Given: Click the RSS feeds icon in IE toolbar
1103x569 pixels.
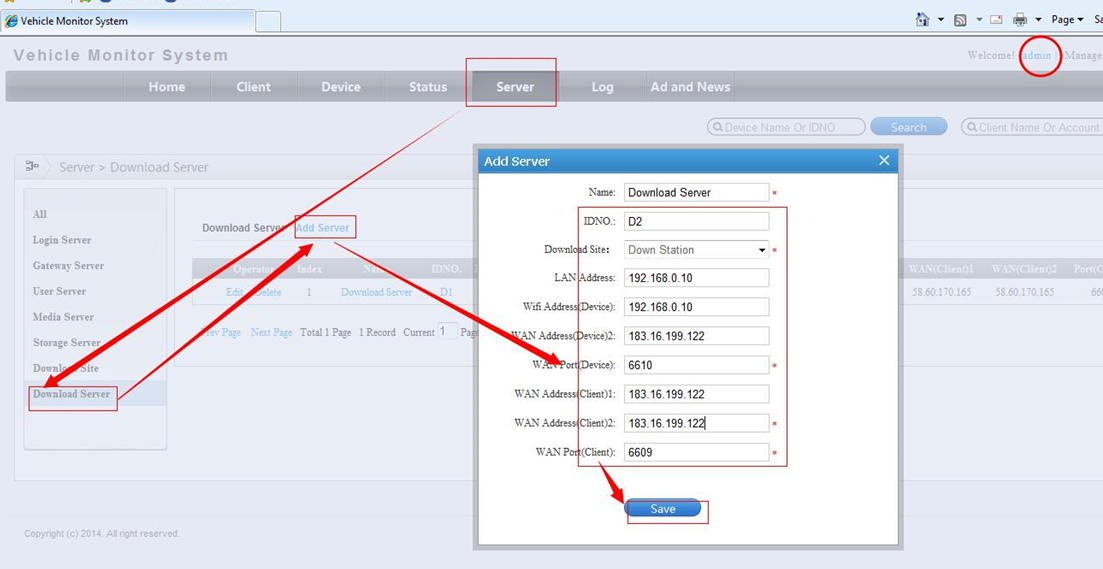Looking at the screenshot, I should pos(960,20).
